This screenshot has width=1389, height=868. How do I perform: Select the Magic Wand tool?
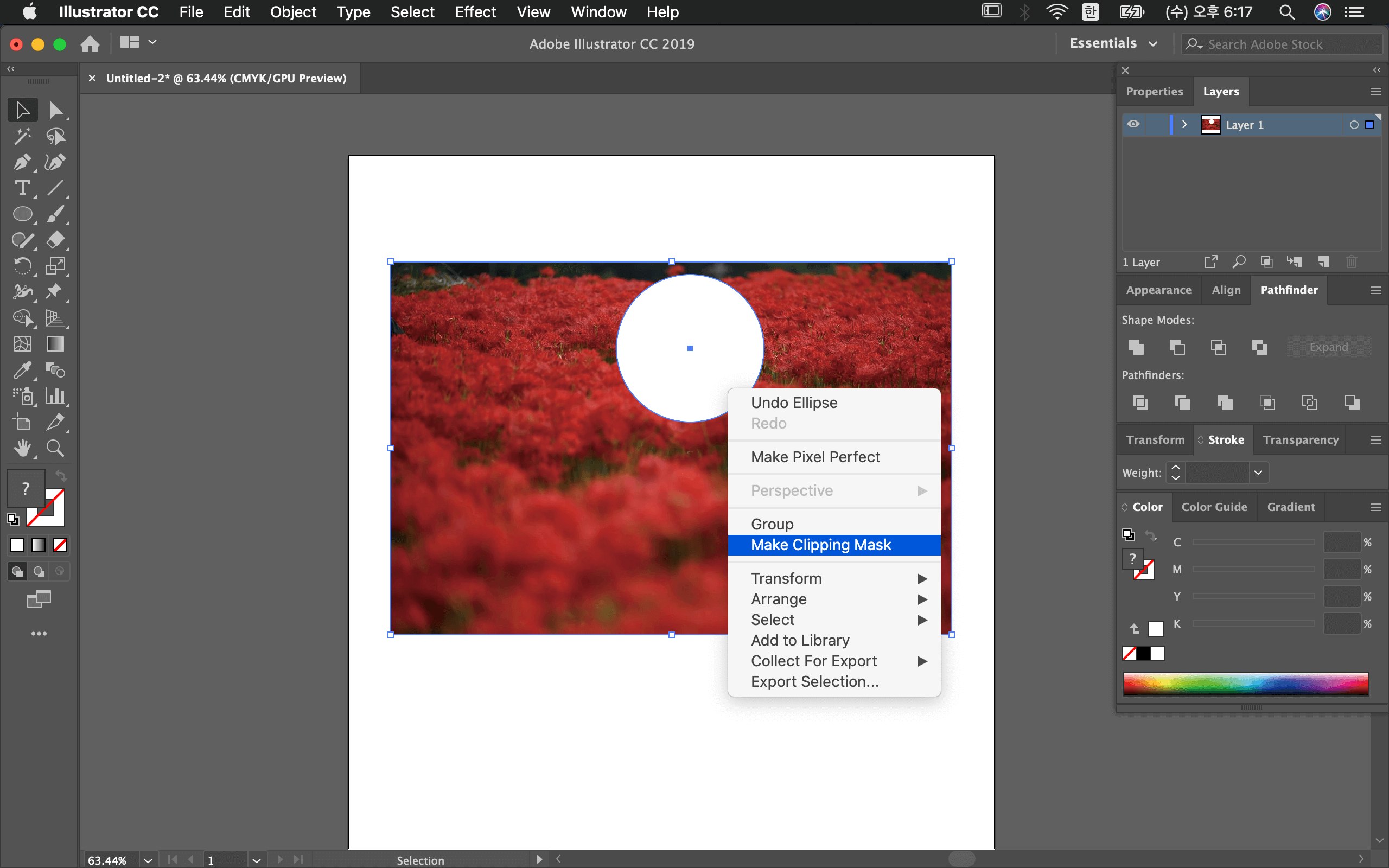(x=22, y=137)
